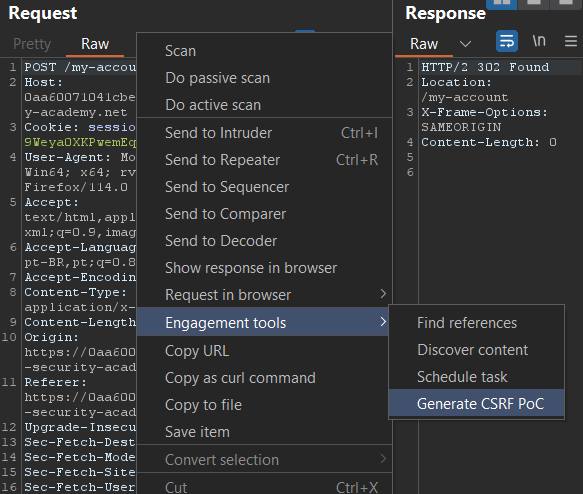The image size is (583, 494).
Task: Select the third layout icon above Response
Action: pyautogui.click(x=566, y=3)
